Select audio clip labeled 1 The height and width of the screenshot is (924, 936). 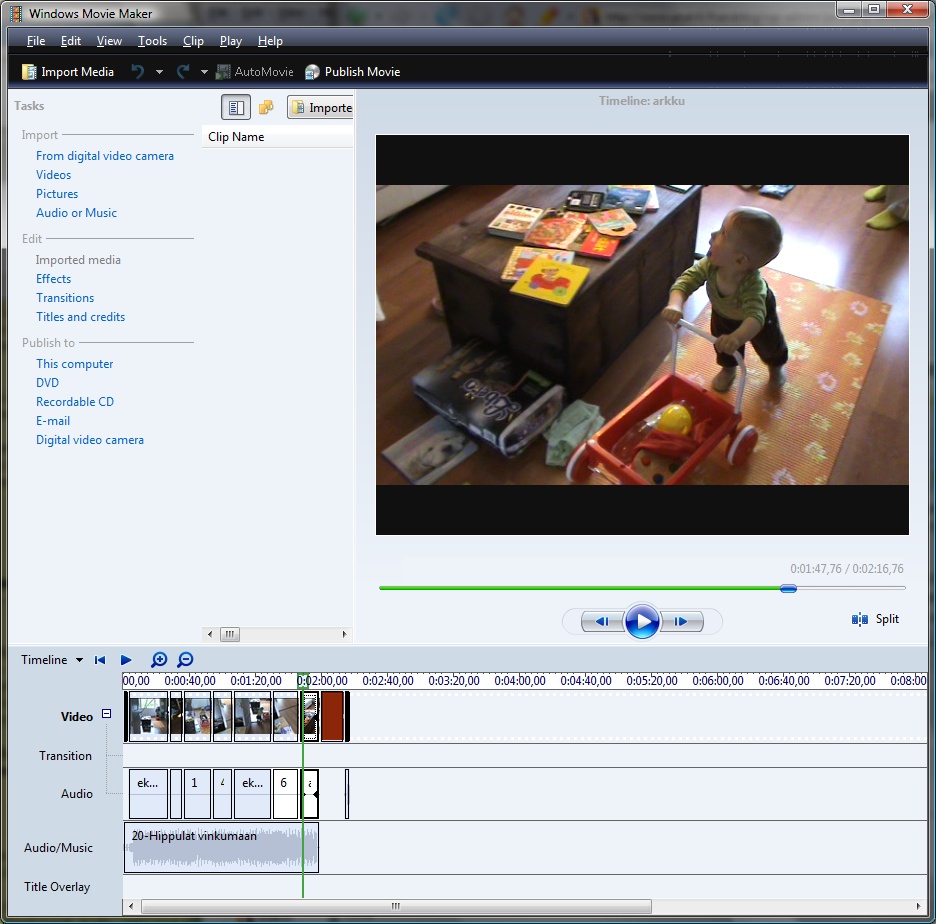point(197,794)
